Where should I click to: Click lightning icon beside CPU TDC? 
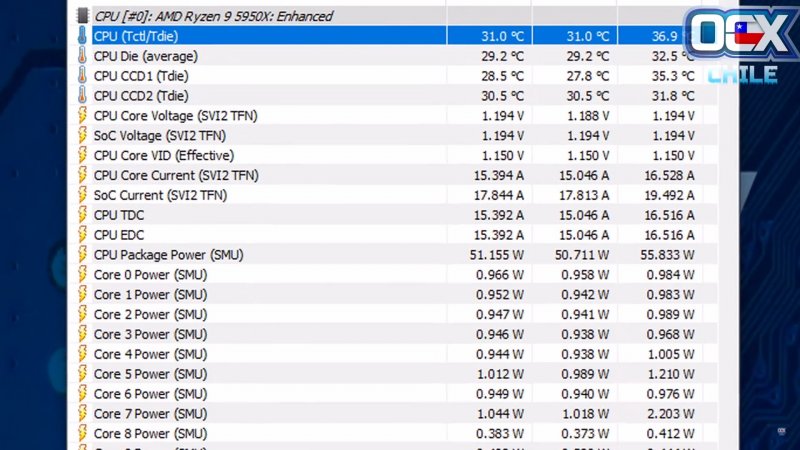click(x=82, y=215)
